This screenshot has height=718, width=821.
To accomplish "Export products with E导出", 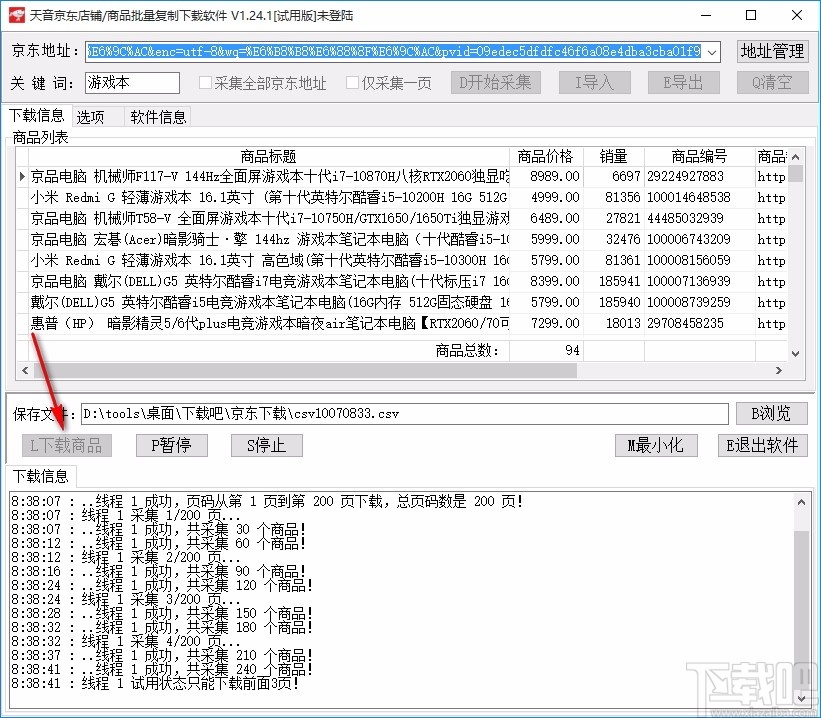I will pos(683,84).
